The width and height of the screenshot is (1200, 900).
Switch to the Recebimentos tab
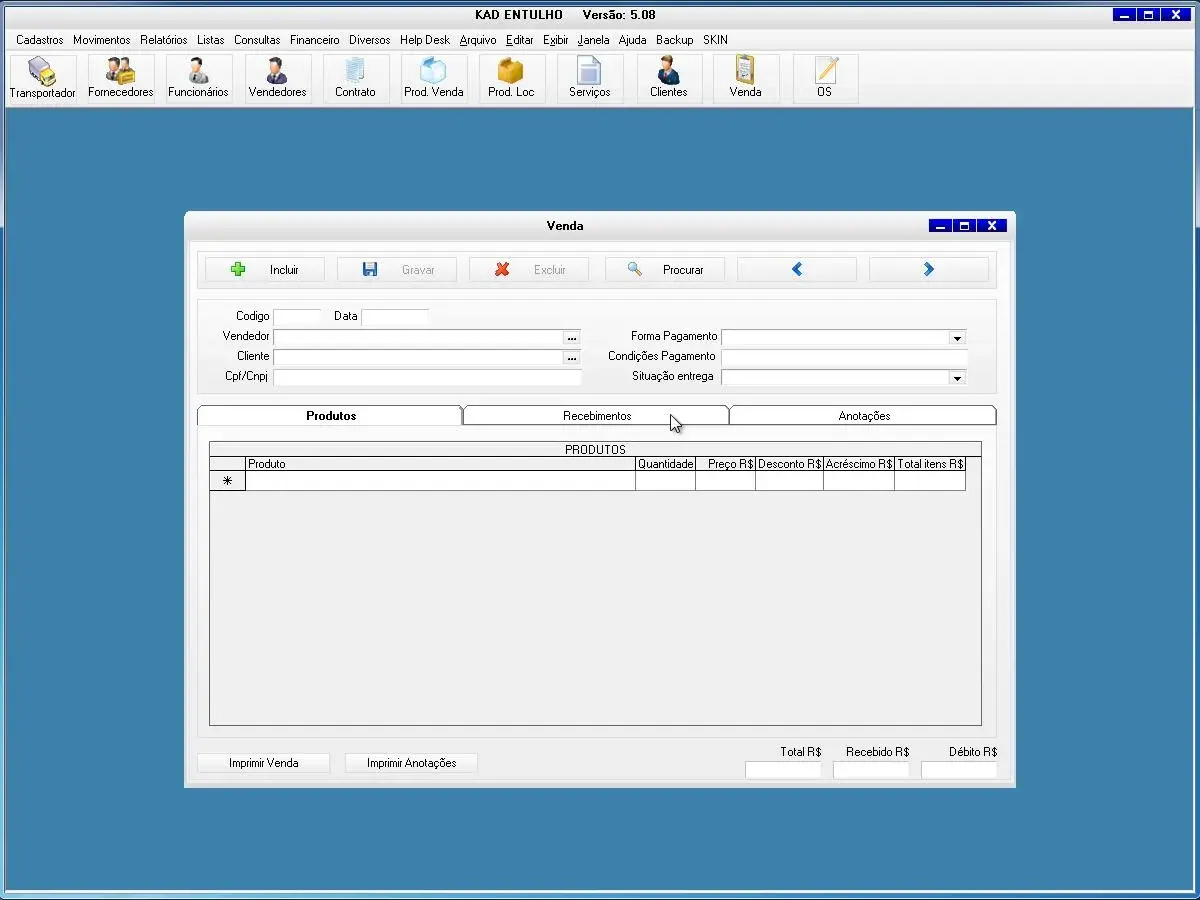tap(596, 416)
